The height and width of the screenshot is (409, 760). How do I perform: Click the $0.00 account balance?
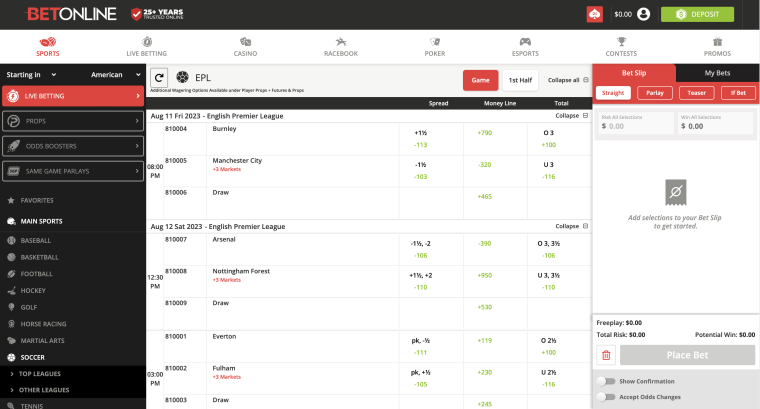623,15
